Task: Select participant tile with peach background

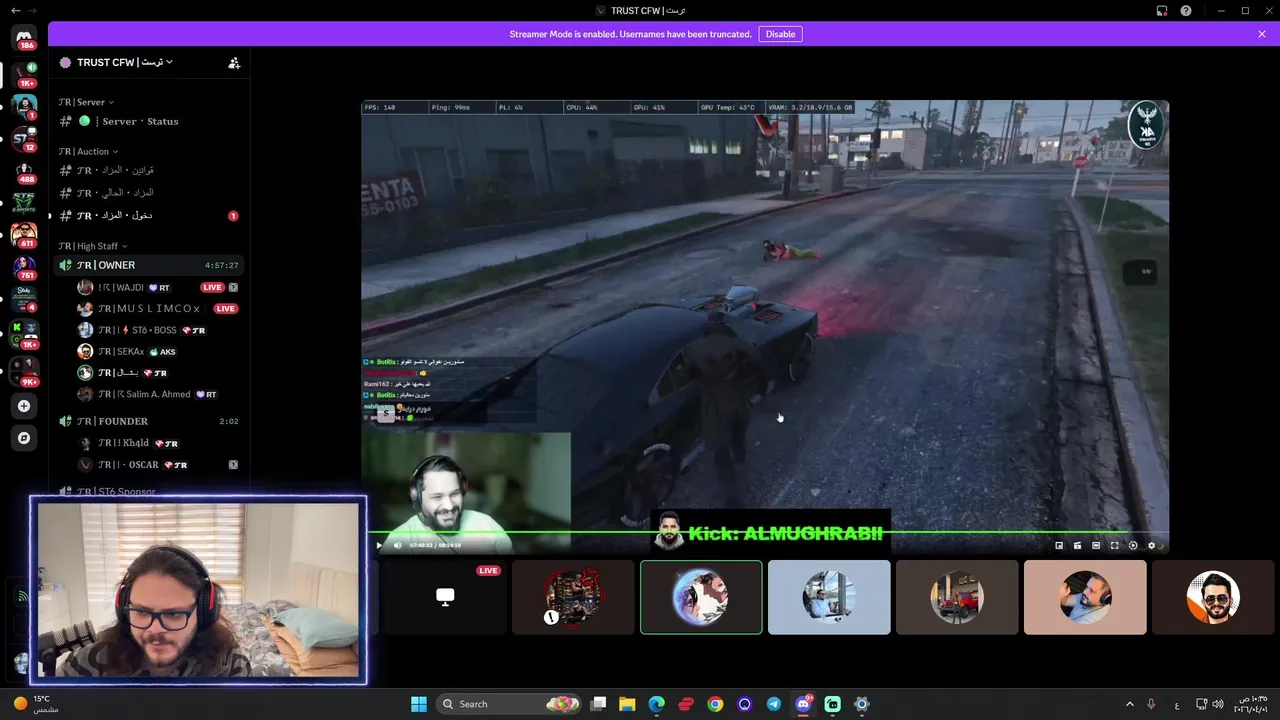Action: pyautogui.click(x=1085, y=597)
